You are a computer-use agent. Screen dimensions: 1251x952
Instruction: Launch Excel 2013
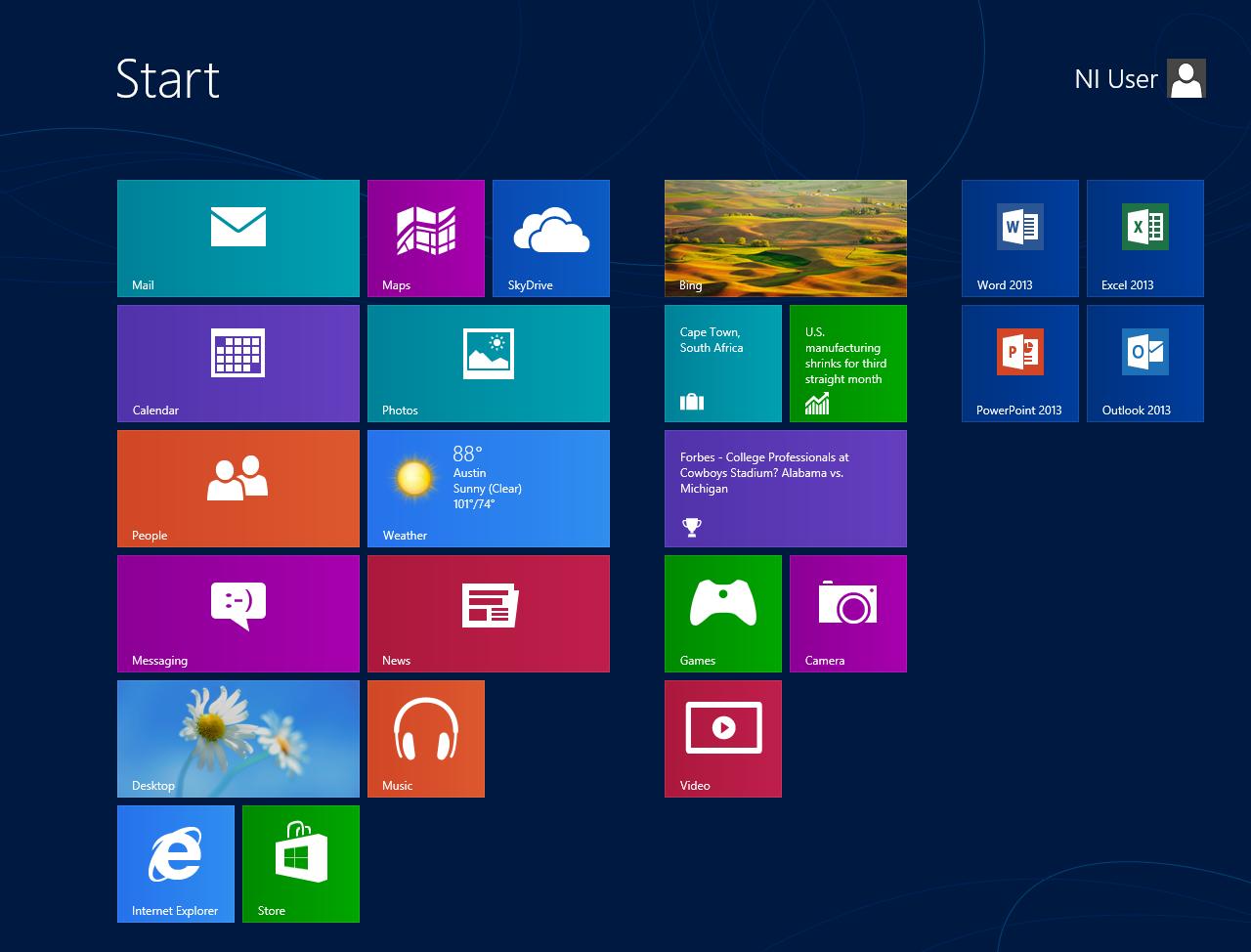coord(1145,238)
